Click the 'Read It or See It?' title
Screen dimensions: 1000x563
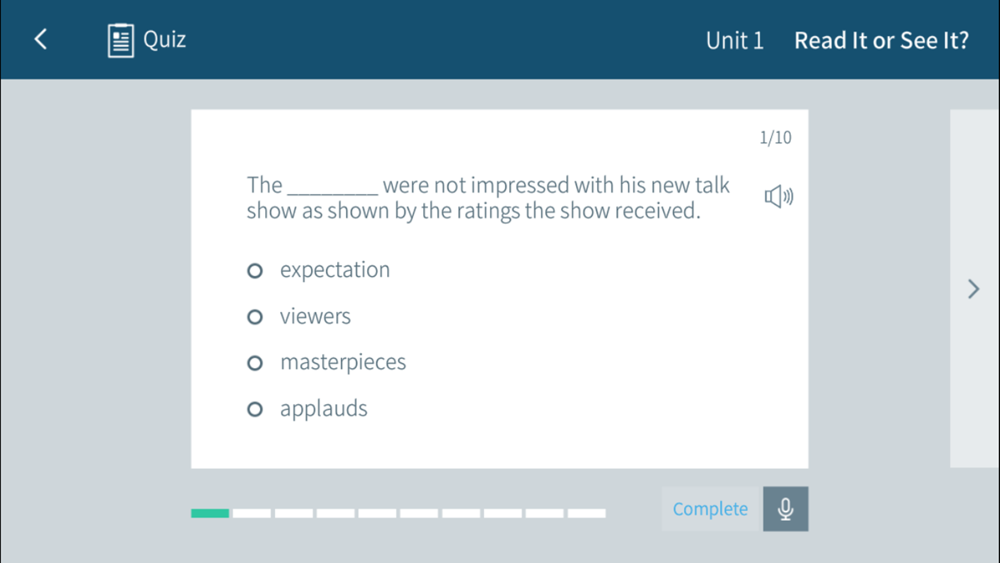tap(881, 41)
